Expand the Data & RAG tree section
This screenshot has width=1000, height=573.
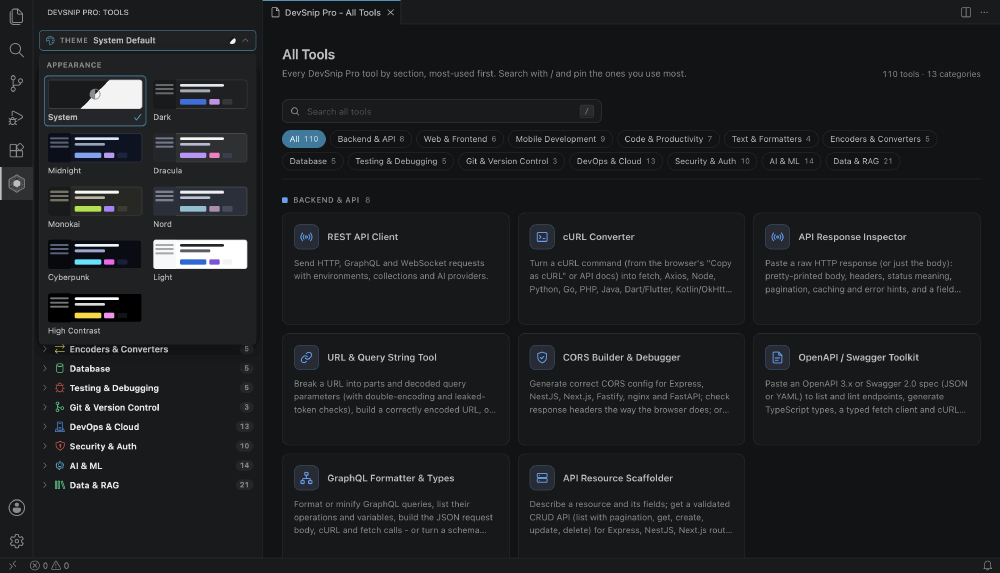click(x=148, y=485)
